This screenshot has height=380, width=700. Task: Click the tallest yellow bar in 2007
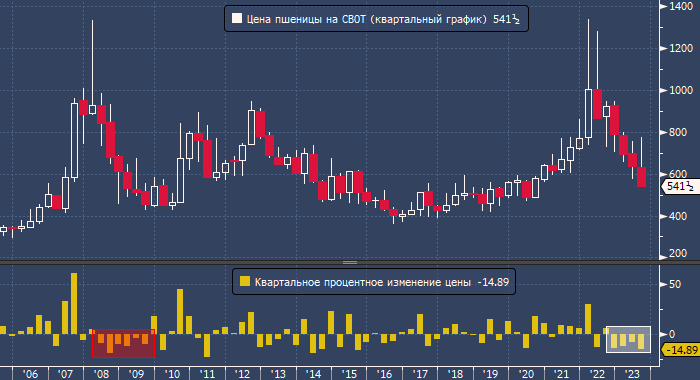[x=74, y=304]
